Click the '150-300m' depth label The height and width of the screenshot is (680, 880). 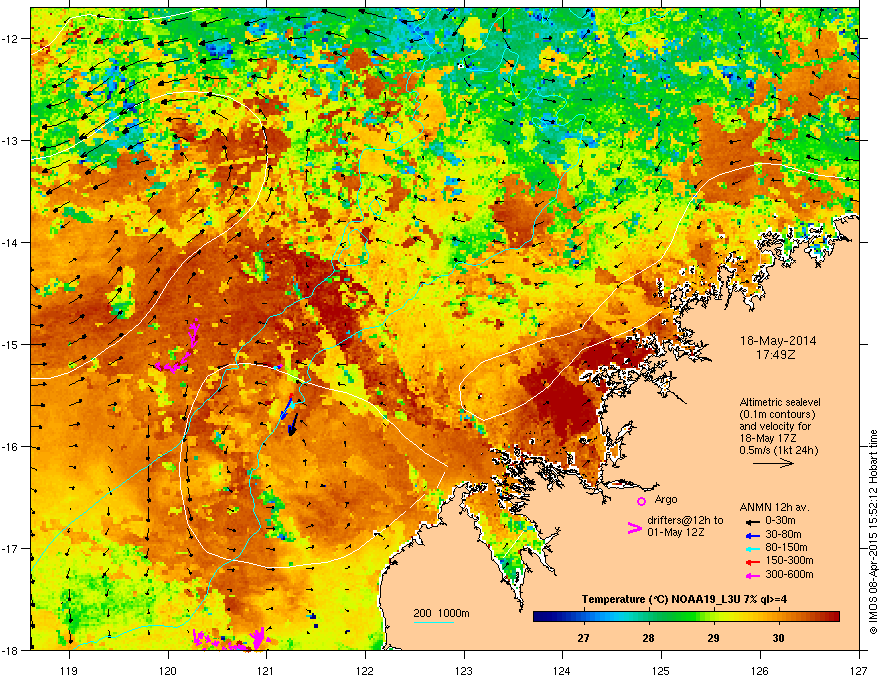coord(789,560)
